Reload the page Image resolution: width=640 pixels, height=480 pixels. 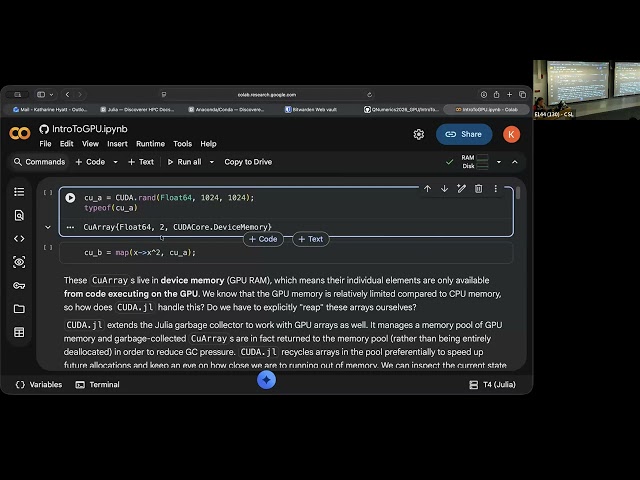(x=369, y=94)
